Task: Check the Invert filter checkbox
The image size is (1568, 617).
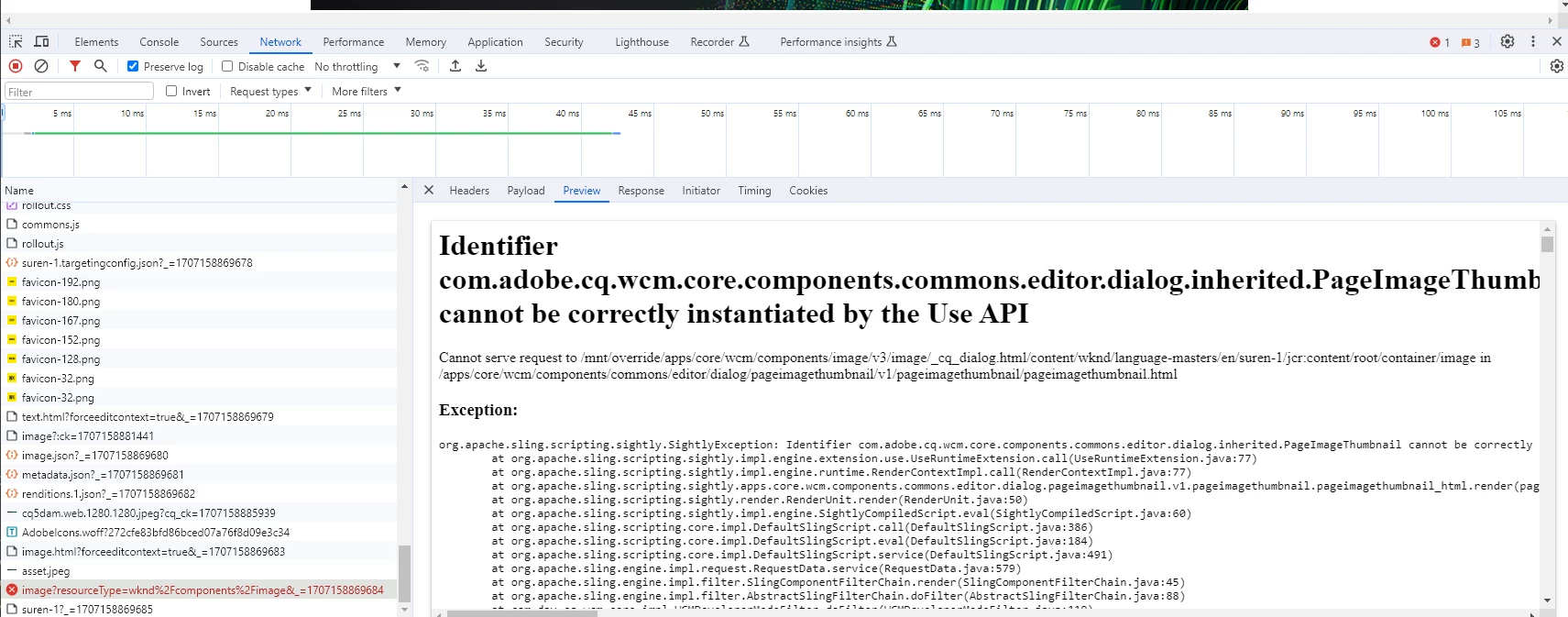Action: point(171,91)
